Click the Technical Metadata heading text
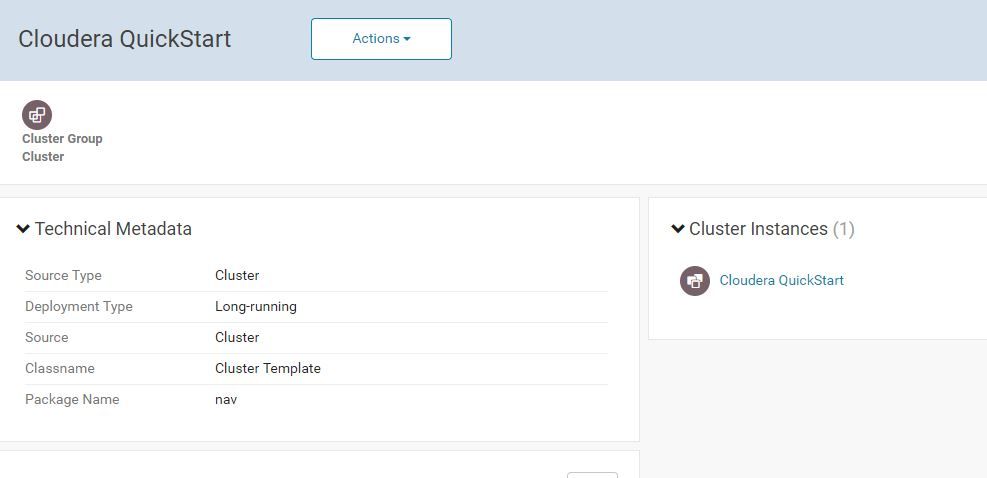This screenshot has width=987, height=478. [113, 229]
